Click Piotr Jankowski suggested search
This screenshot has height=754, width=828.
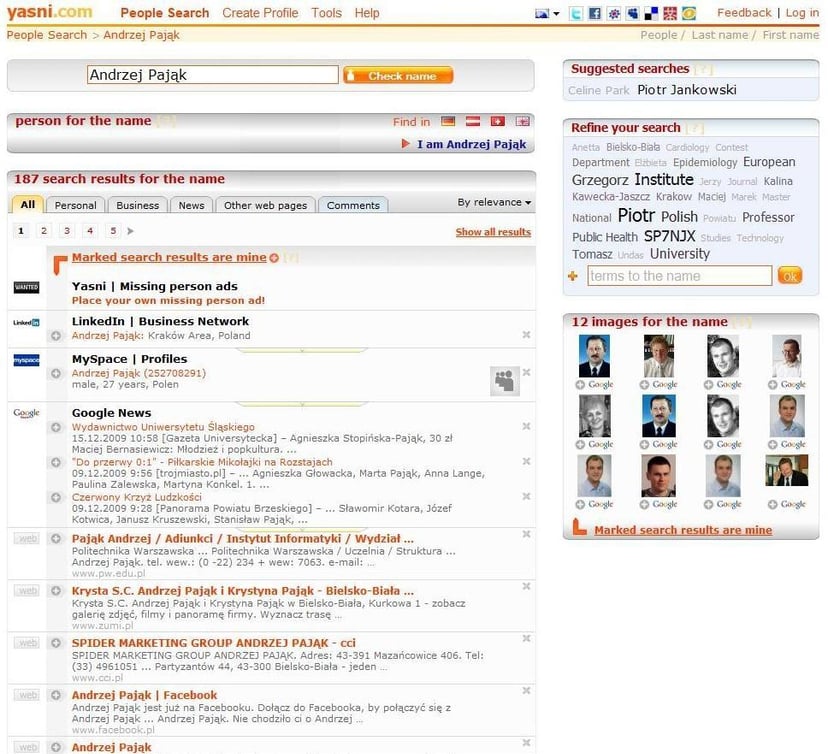(x=686, y=90)
